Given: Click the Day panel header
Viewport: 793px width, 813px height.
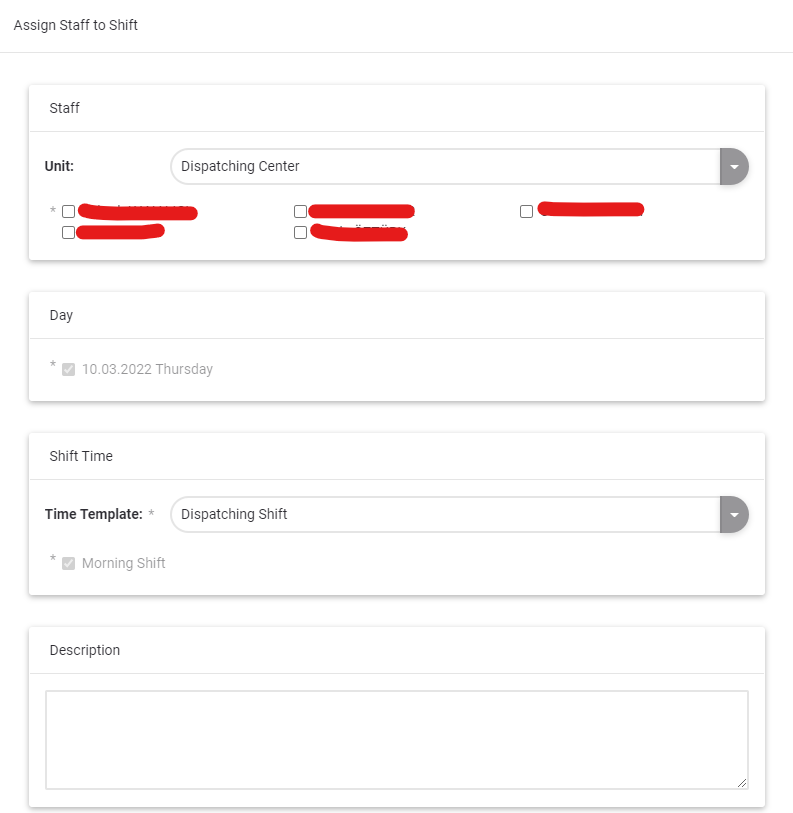Looking at the screenshot, I should (62, 315).
